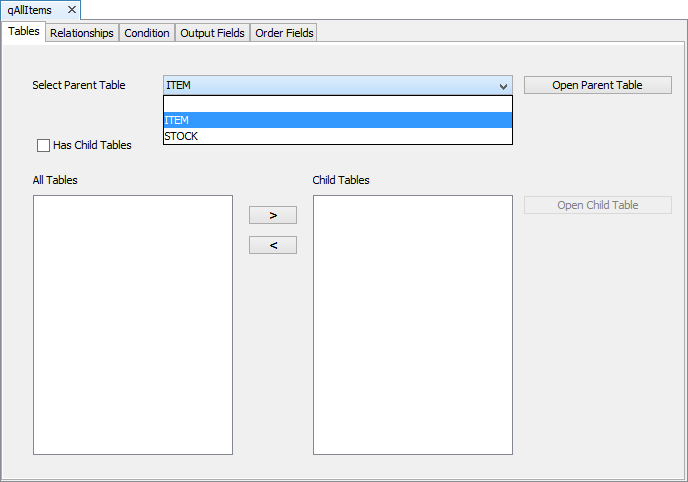Click the parent table combo box field
The height and width of the screenshot is (482, 688).
[x=328, y=86]
